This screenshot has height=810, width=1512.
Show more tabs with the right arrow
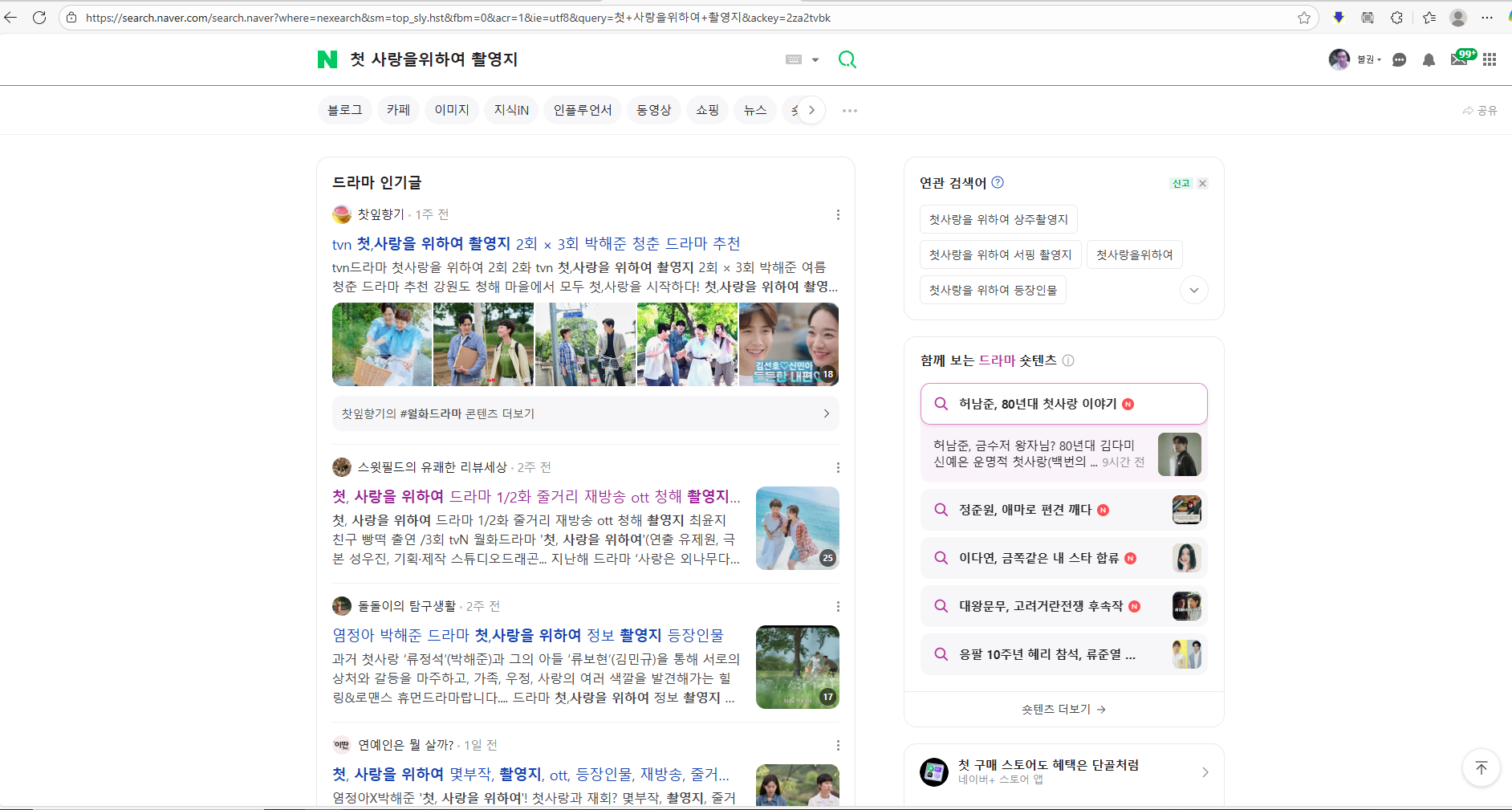click(x=811, y=110)
